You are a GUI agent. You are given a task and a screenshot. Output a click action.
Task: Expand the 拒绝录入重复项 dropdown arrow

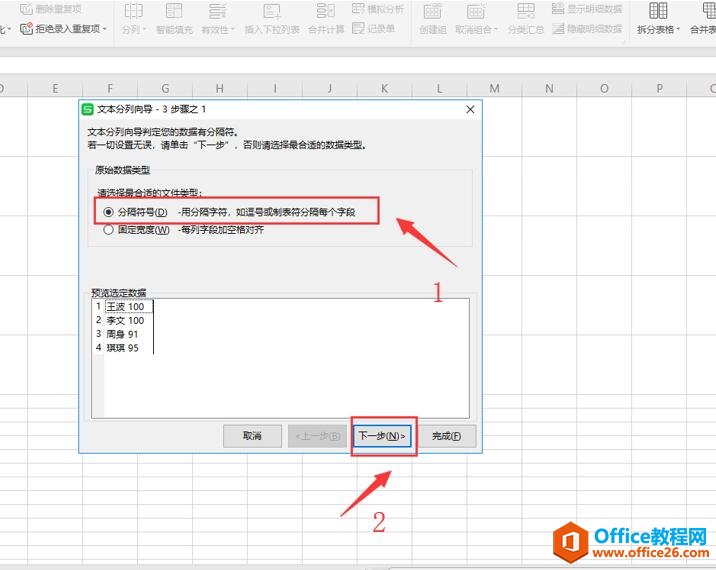tap(105, 29)
